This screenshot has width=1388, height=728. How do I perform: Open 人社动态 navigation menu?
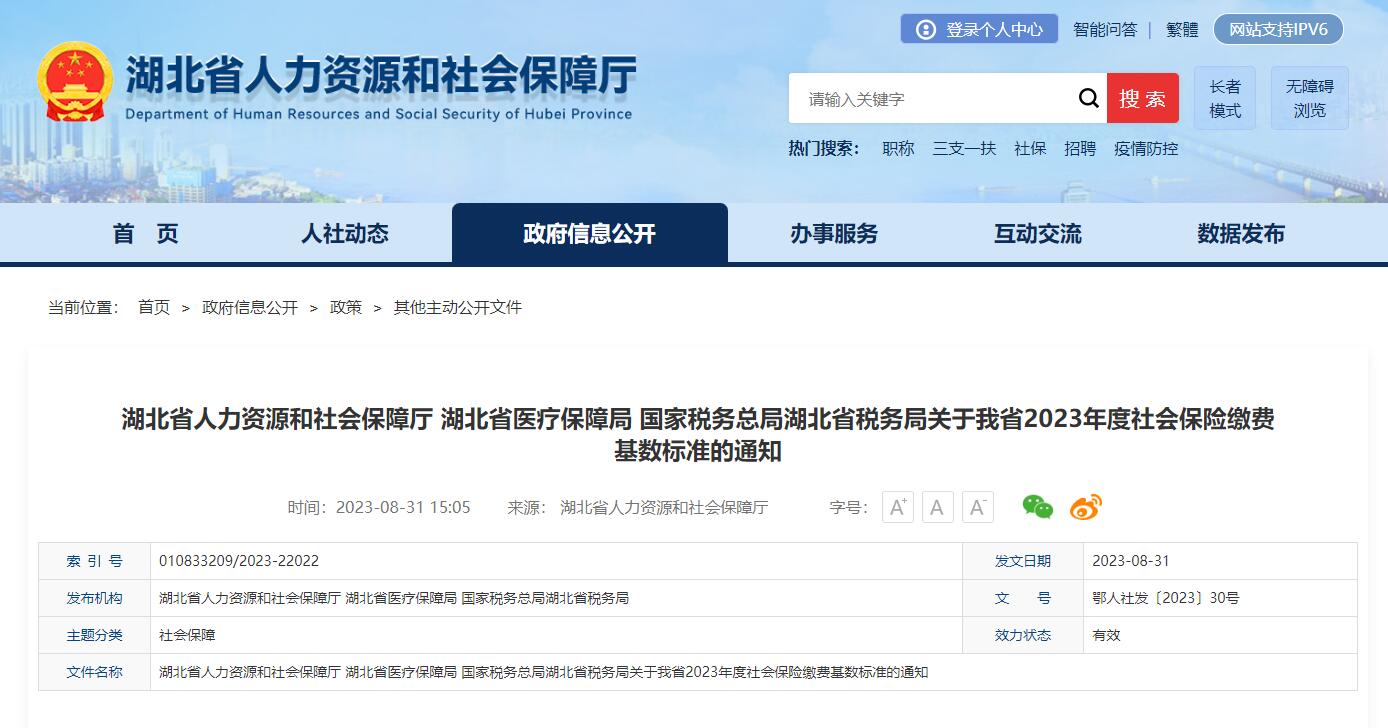coord(345,234)
